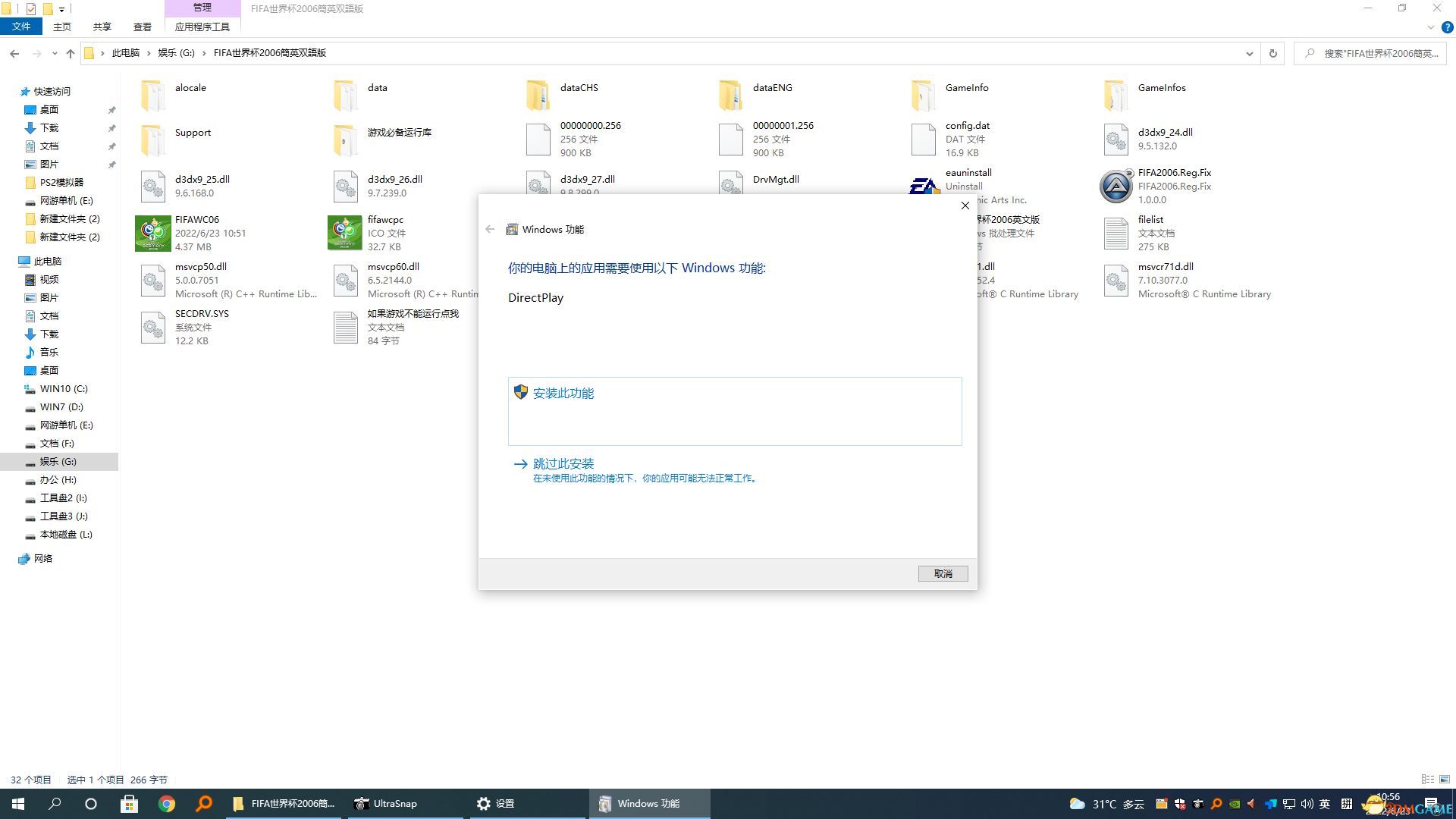1456x819 pixels.
Task: Select the eauninstall EA icon
Action: [924, 186]
